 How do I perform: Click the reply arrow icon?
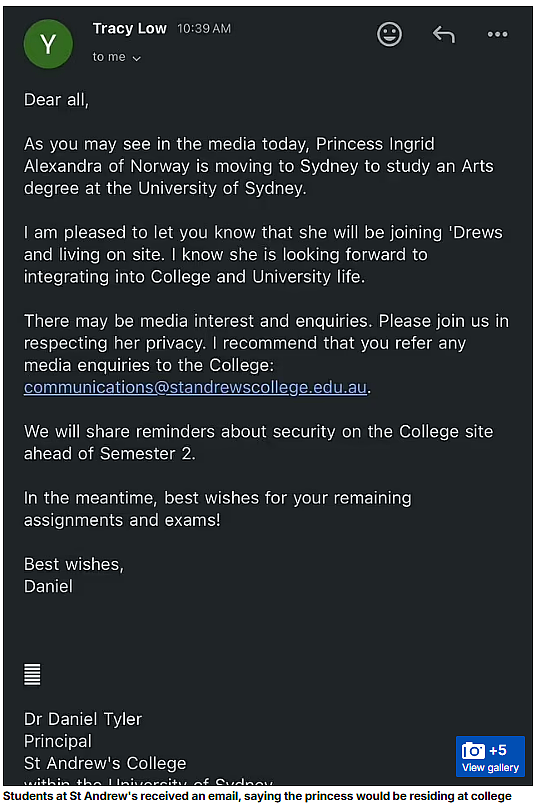(444, 34)
